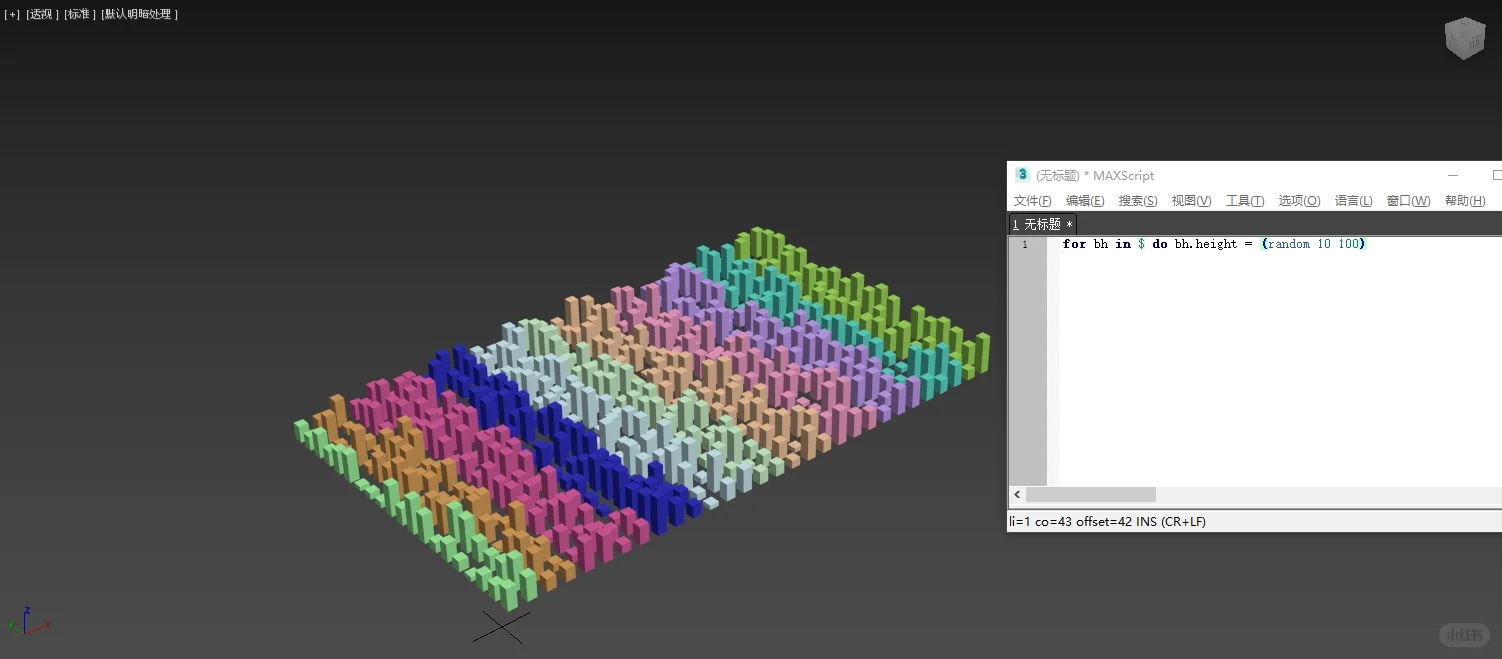Select the 无标题 script tab
Image resolution: width=1502 pixels, height=659 pixels.
[x=1042, y=224]
